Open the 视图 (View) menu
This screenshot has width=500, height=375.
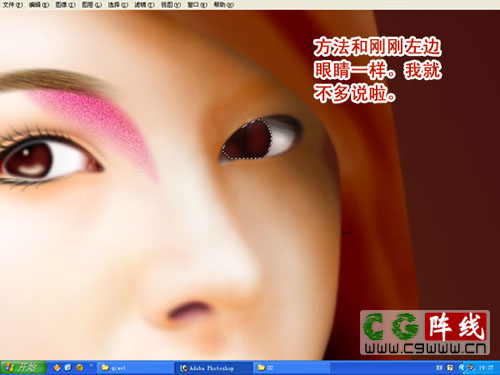coord(171,5)
